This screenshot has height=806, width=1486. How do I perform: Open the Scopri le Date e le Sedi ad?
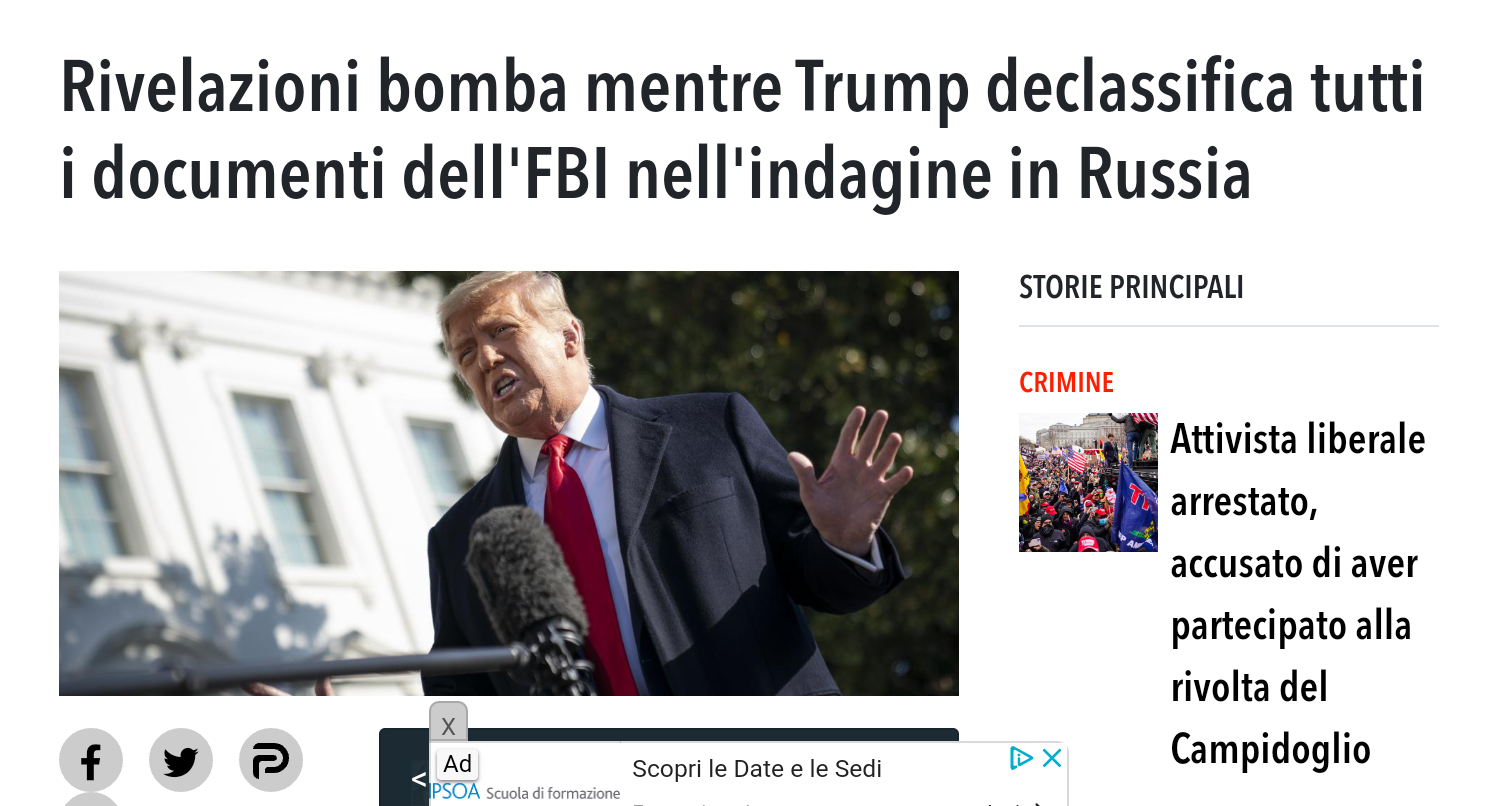point(757,770)
